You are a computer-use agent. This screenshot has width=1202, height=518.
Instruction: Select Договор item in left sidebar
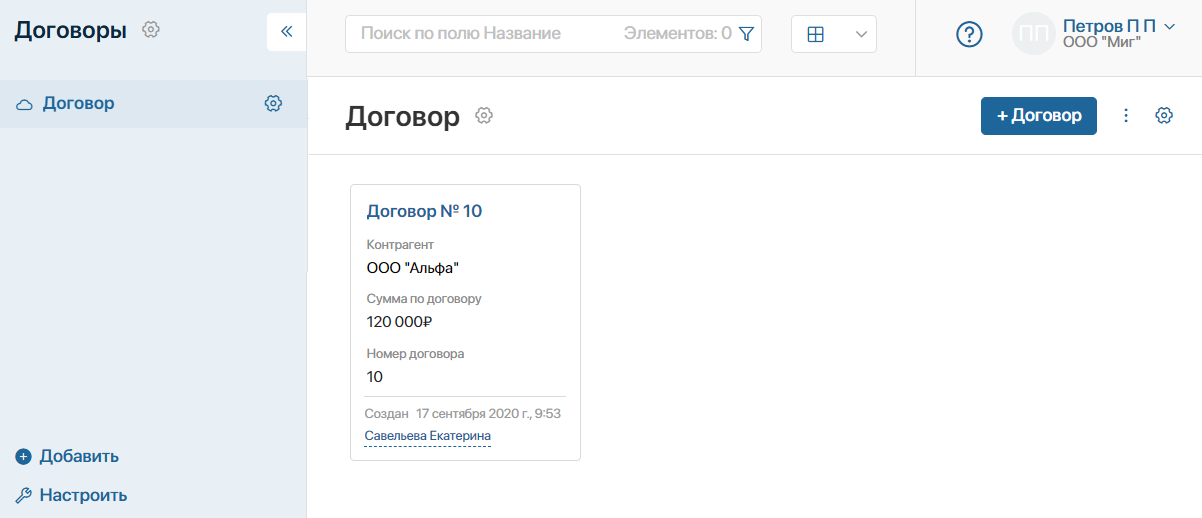click(153, 104)
